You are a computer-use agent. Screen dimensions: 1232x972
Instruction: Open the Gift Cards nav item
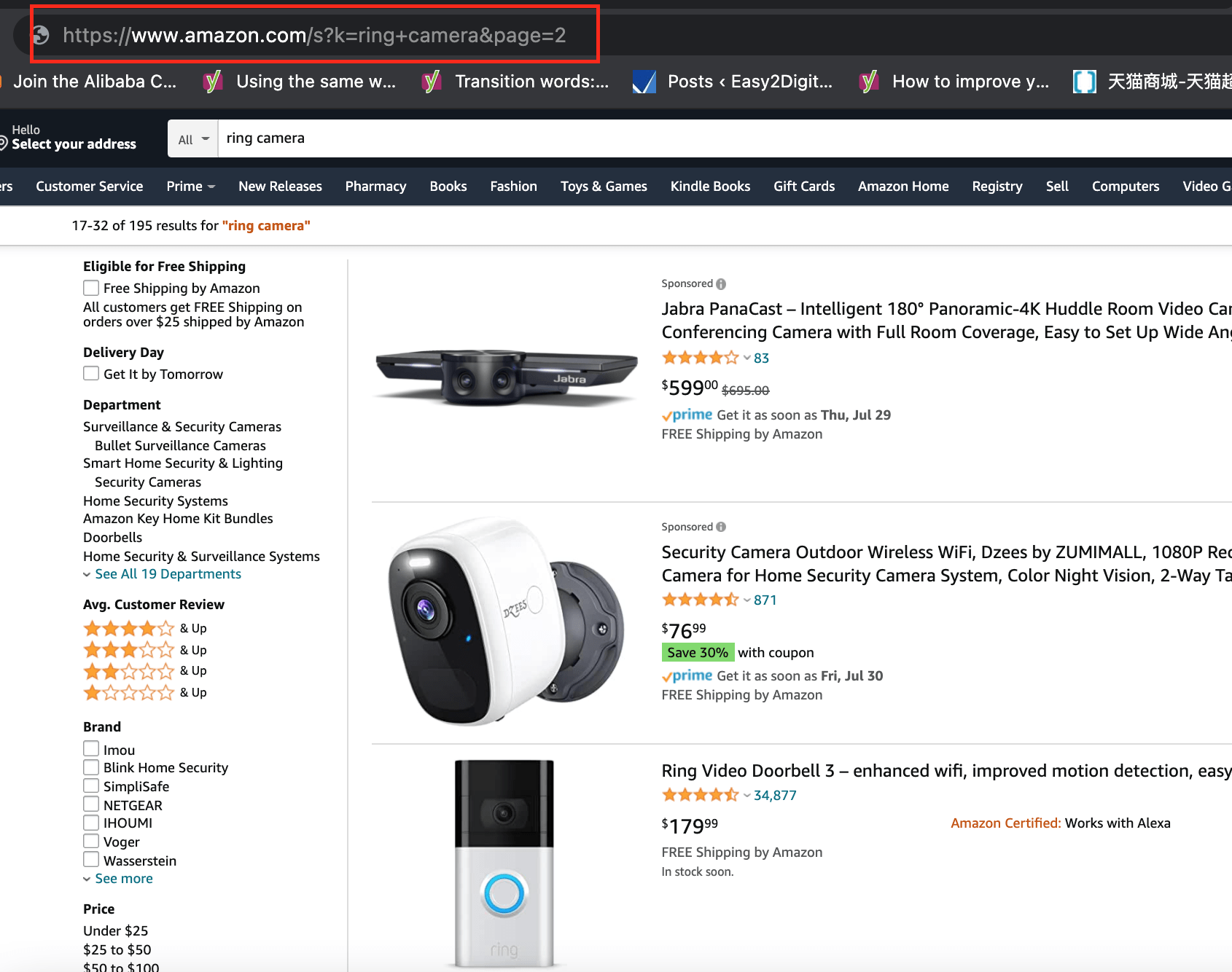tap(804, 187)
